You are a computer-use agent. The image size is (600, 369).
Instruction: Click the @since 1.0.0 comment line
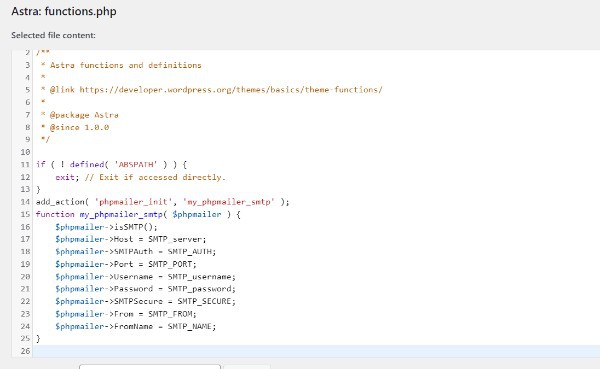point(75,127)
